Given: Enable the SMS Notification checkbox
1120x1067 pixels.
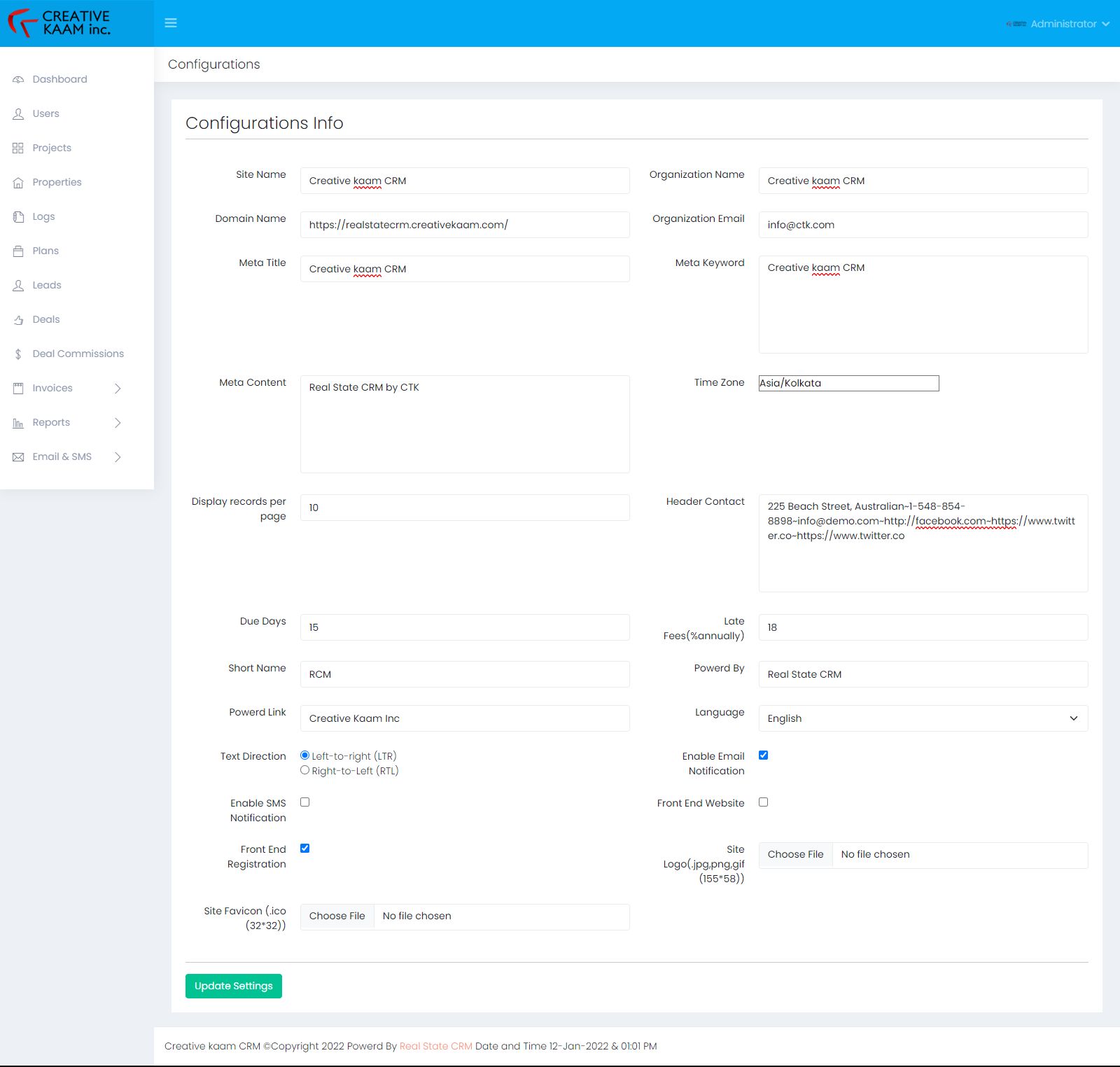Looking at the screenshot, I should tap(304, 802).
